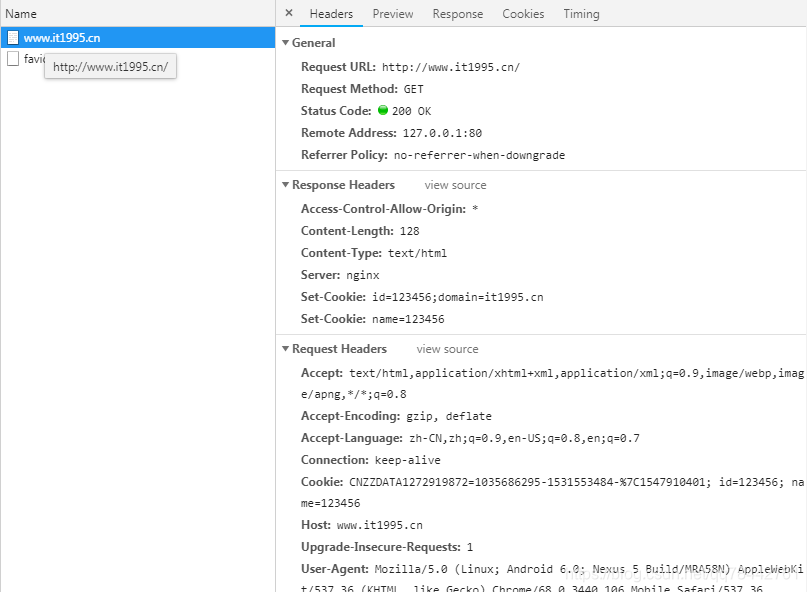
Task: Switch to the Timing tab
Action: [x=581, y=14]
